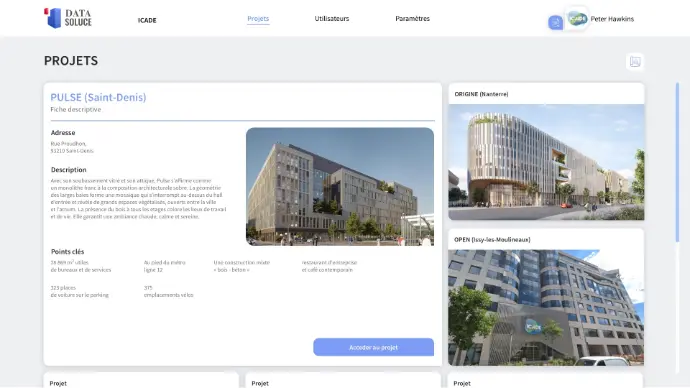Switch to the Utilisateurs tab
The image size is (690, 388).
click(332, 18)
